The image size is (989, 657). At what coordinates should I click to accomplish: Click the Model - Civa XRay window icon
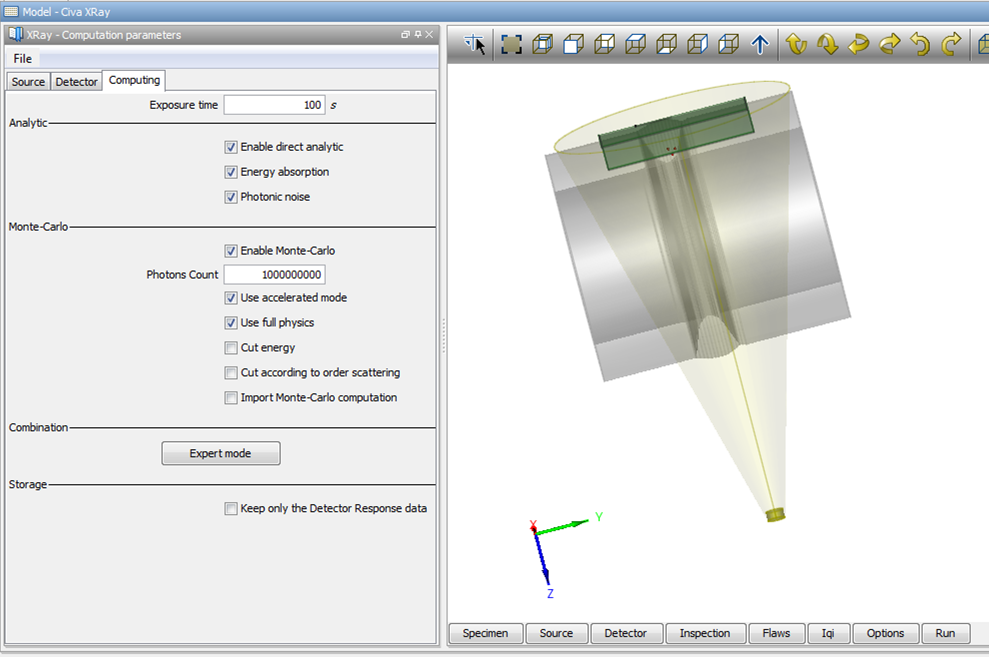click(x=11, y=11)
